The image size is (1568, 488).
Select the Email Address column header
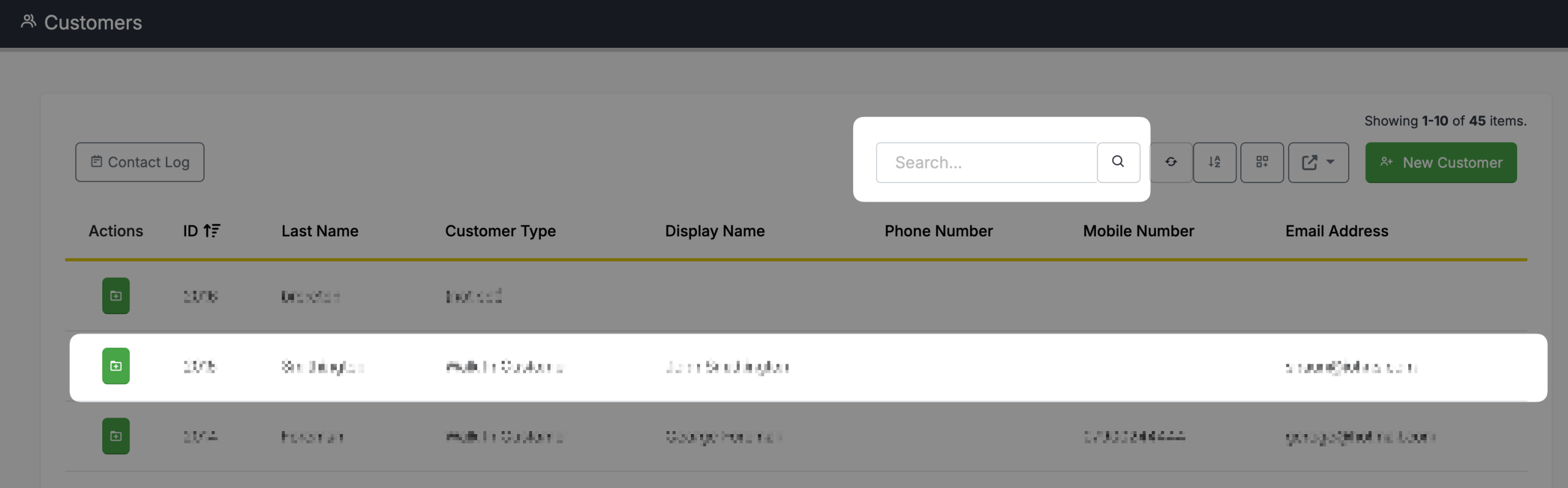(x=1336, y=231)
